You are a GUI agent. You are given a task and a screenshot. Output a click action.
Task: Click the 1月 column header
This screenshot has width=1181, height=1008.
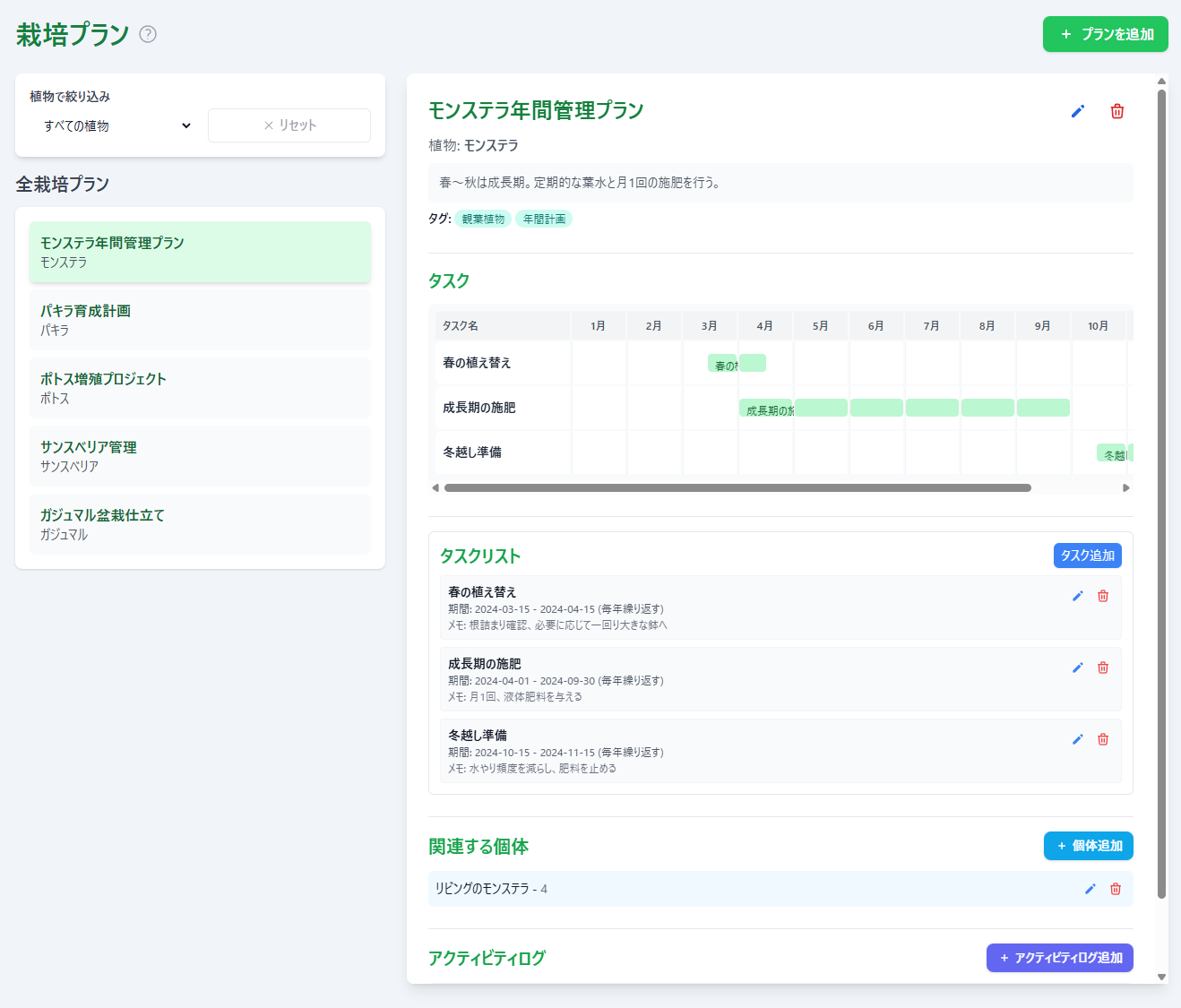click(599, 325)
